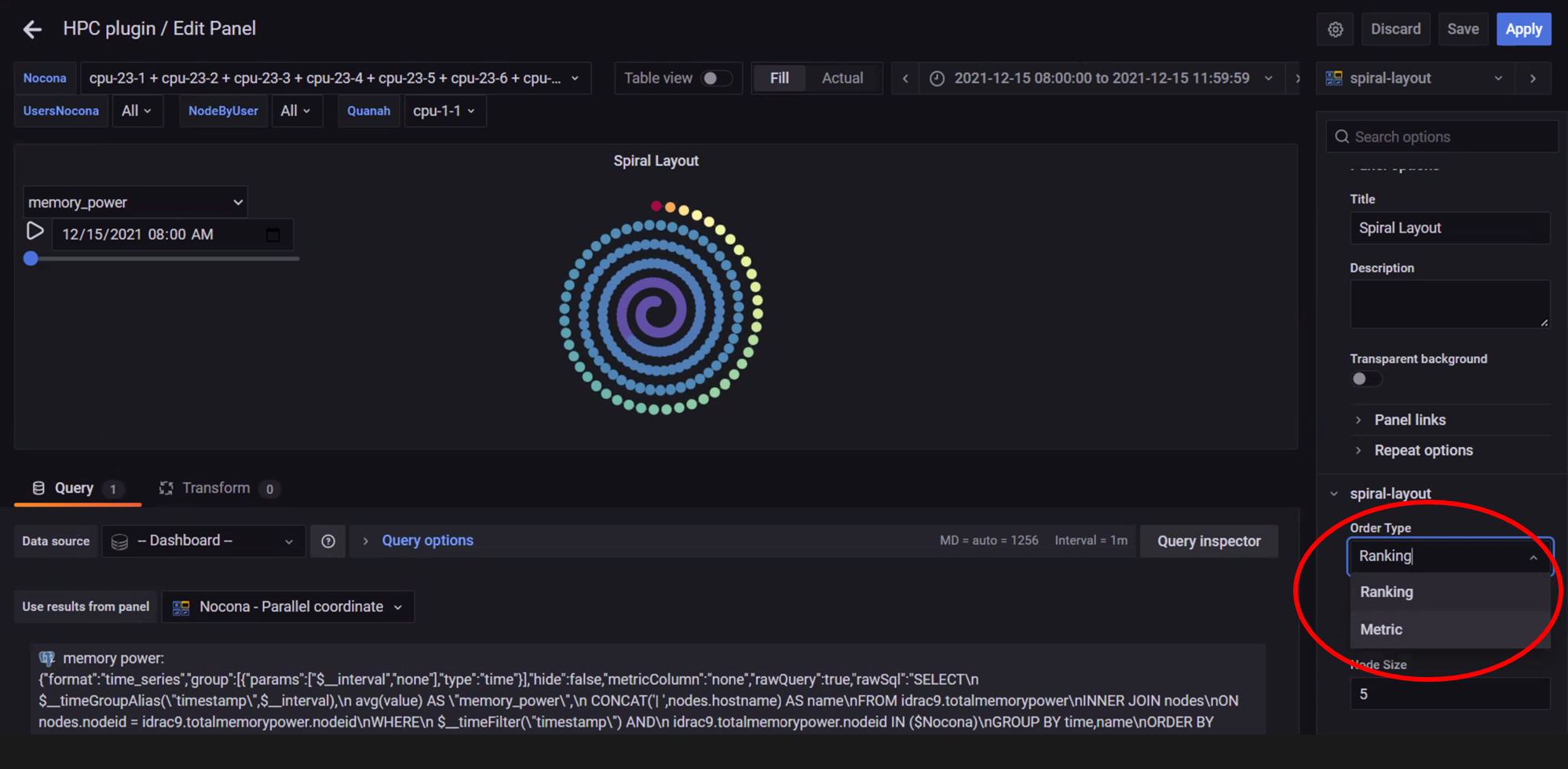Expand Panel links section

1409,420
